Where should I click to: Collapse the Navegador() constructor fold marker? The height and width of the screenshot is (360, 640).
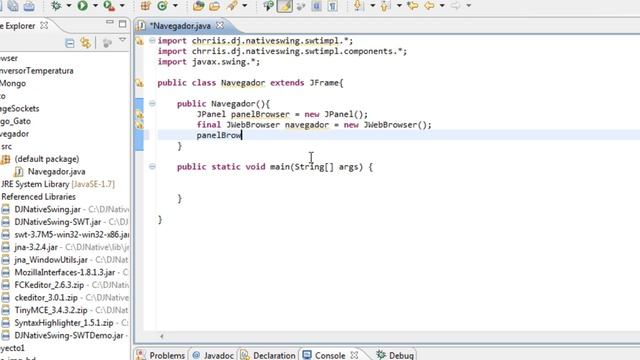point(152,104)
